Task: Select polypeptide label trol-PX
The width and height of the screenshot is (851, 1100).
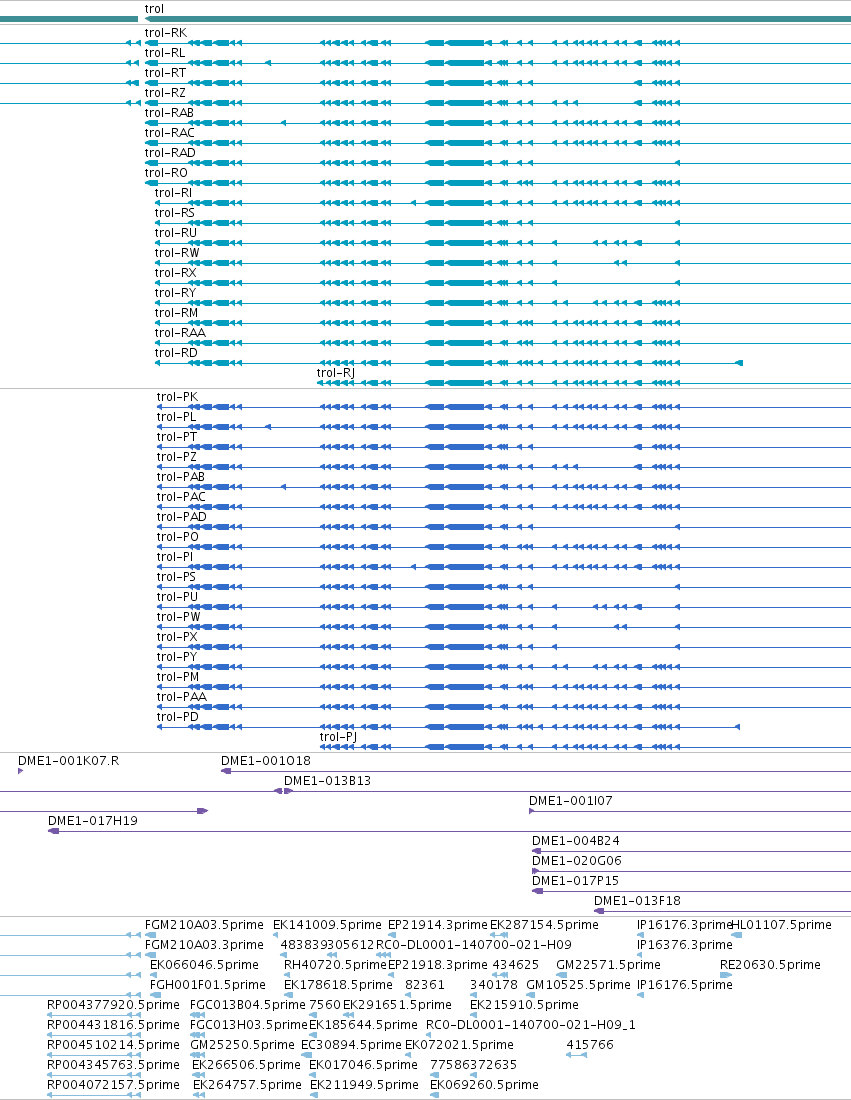Action: (177, 637)
